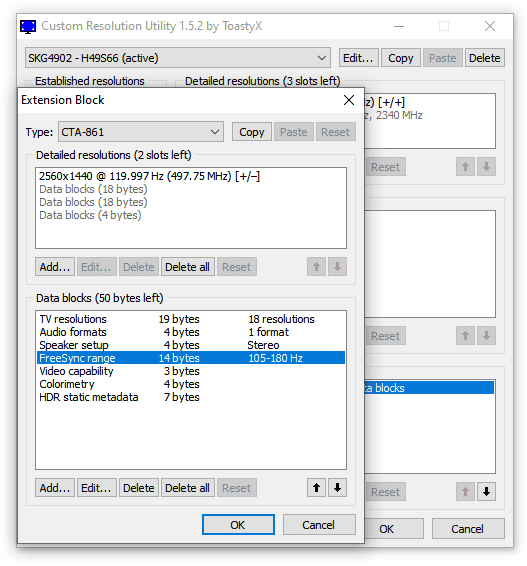The height and width of the screenshot is (566, 527).
Task: Select the 2560x1440 @ 119.997 Hz resolution
Action: pyautogui.click(x=191, y=176)
